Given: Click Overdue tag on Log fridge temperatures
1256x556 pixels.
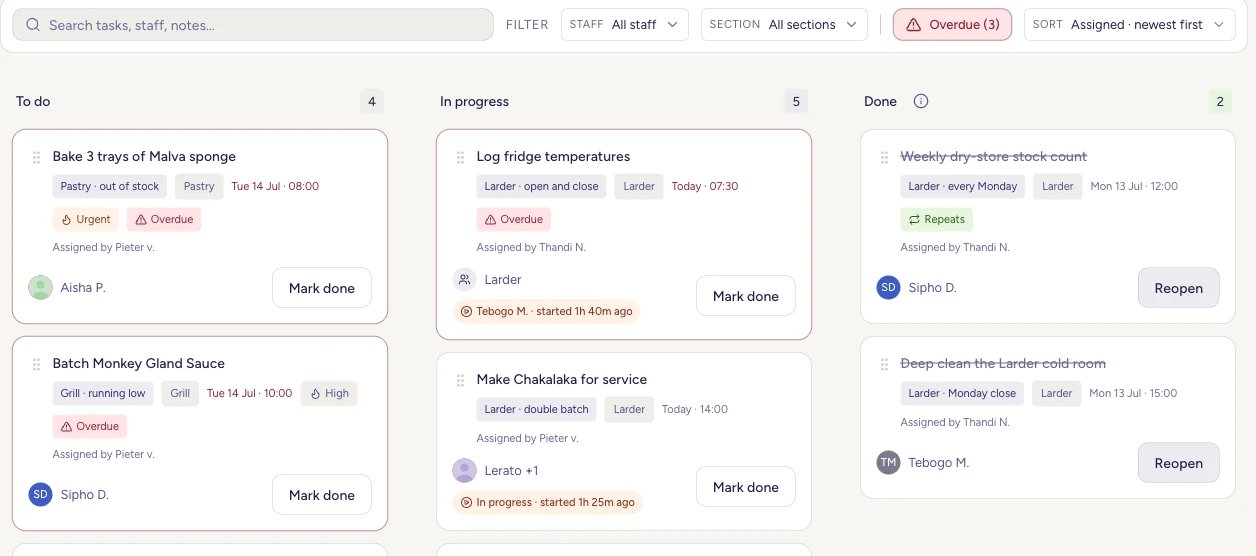Looking at the screenshot, I should (x=514, y=219).
